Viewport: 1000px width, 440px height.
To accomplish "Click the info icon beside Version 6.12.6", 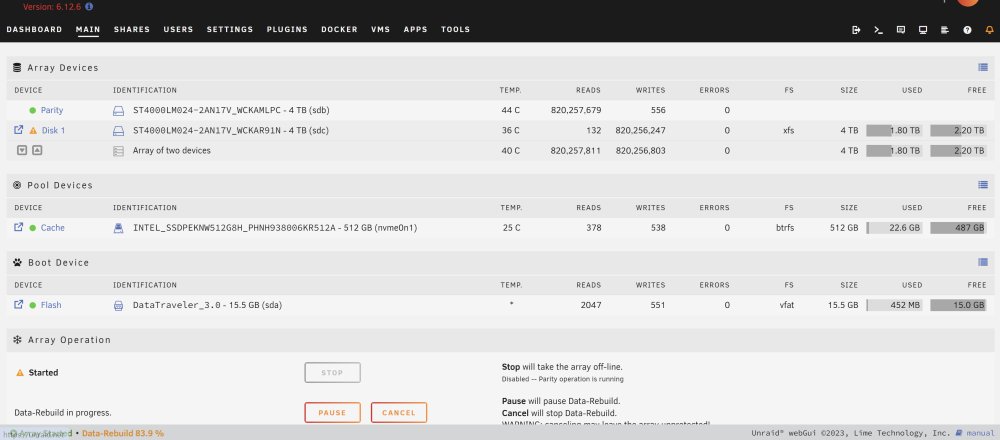I will [x=89, y=6].
